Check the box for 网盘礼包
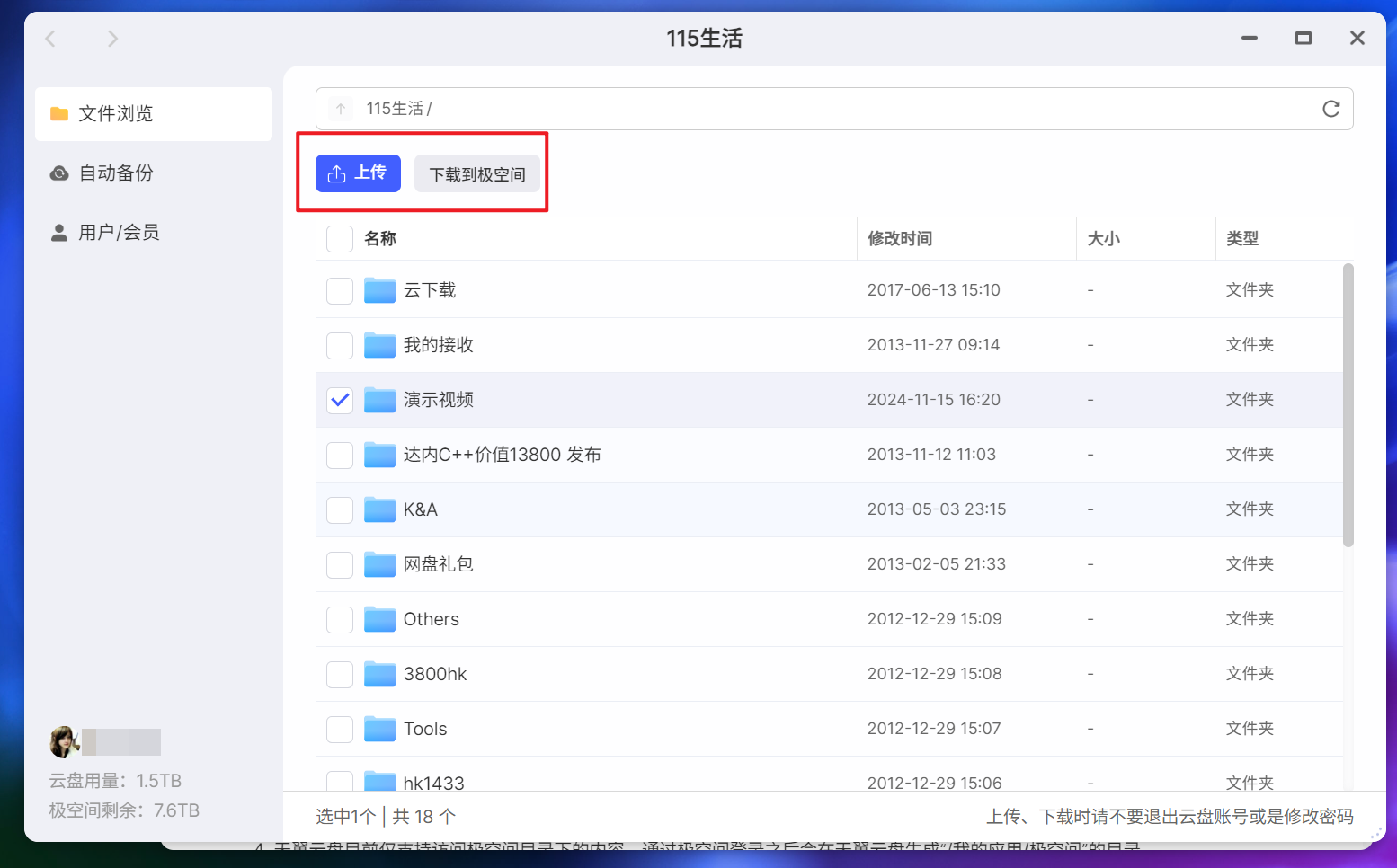Image resolution: width=1397 pixels, height=868 pixels. click(340, 565)
